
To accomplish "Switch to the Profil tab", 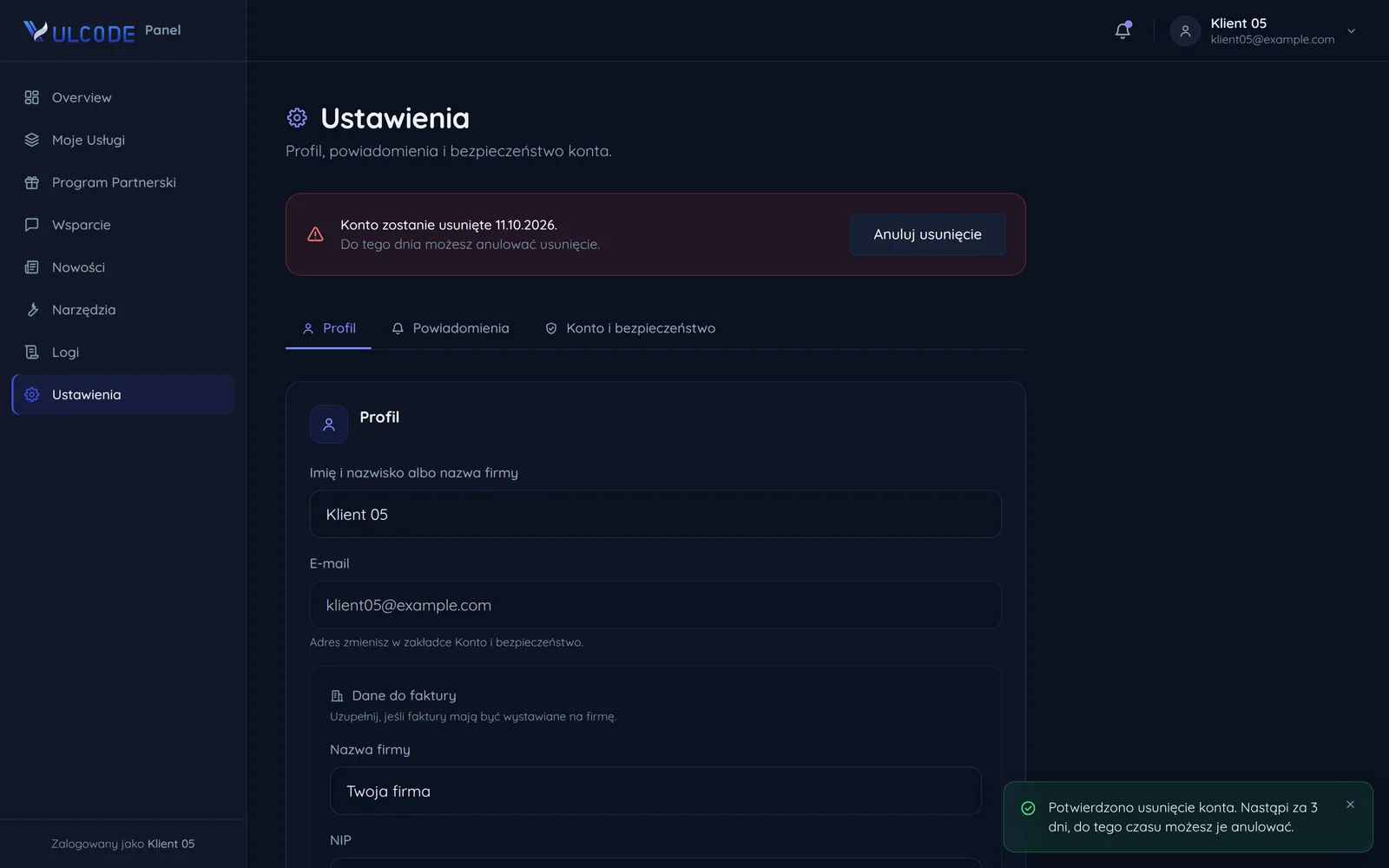I will tap(328, 328).
